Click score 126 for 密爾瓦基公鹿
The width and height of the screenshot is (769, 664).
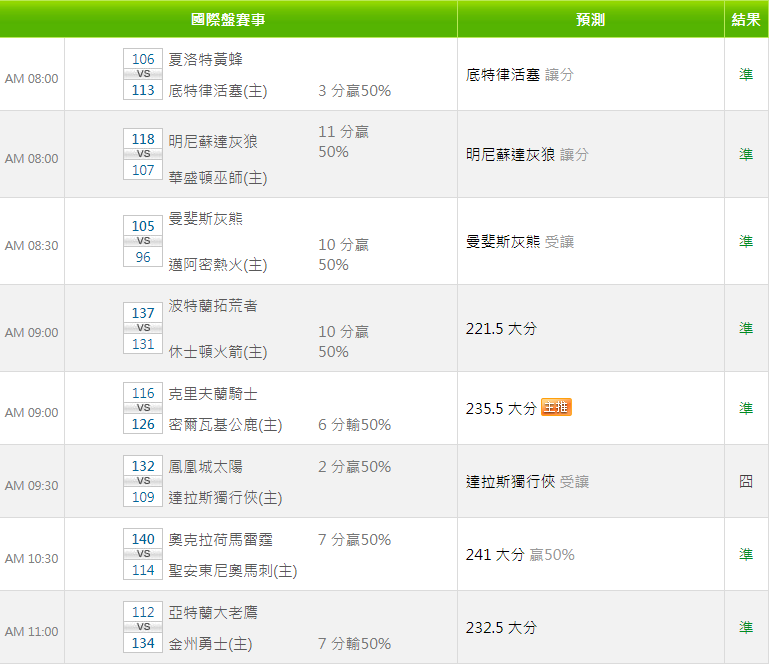pos(143,424)
